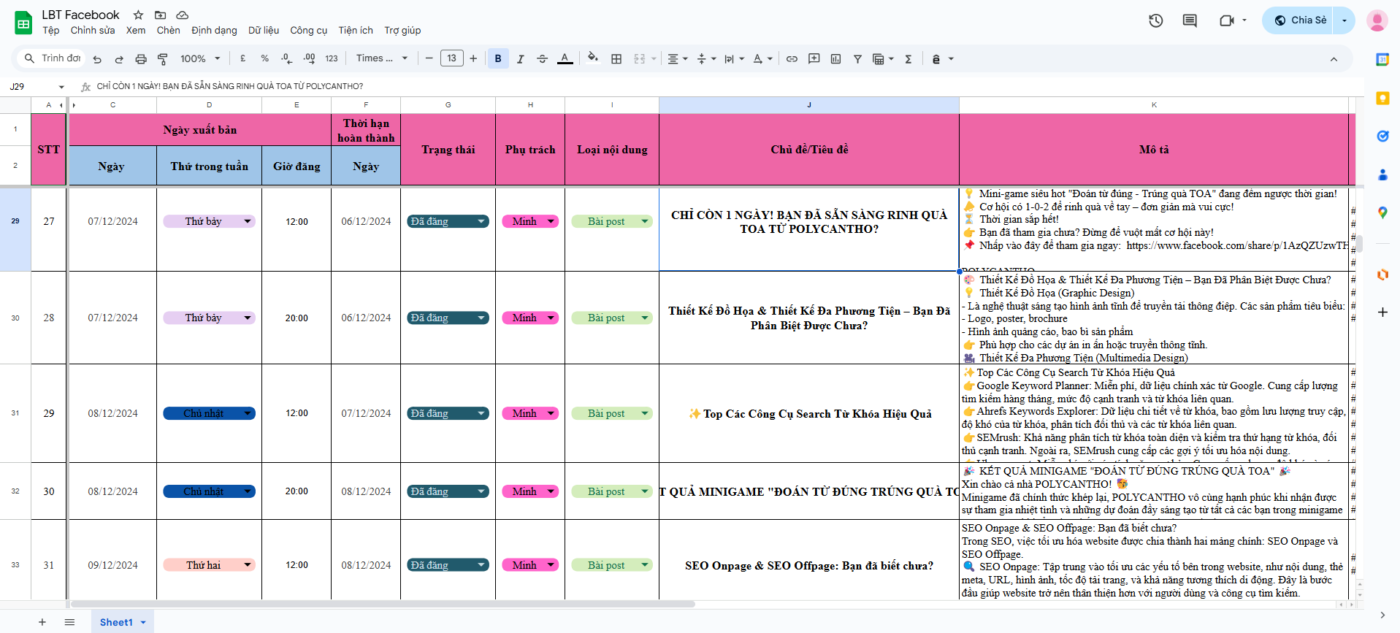Open the functions (sigma) menu
Viewport: 1400px width, 633px height.
(x=908, y=59)
